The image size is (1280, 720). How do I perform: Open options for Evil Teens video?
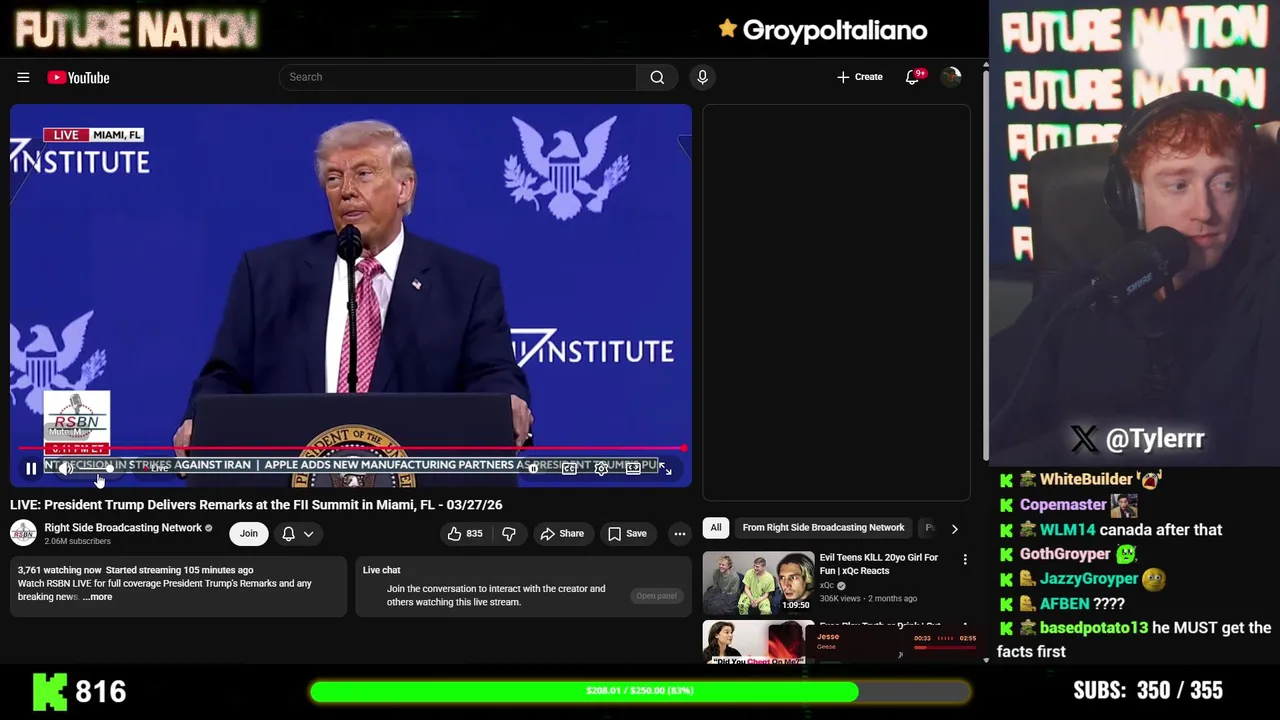965,560
